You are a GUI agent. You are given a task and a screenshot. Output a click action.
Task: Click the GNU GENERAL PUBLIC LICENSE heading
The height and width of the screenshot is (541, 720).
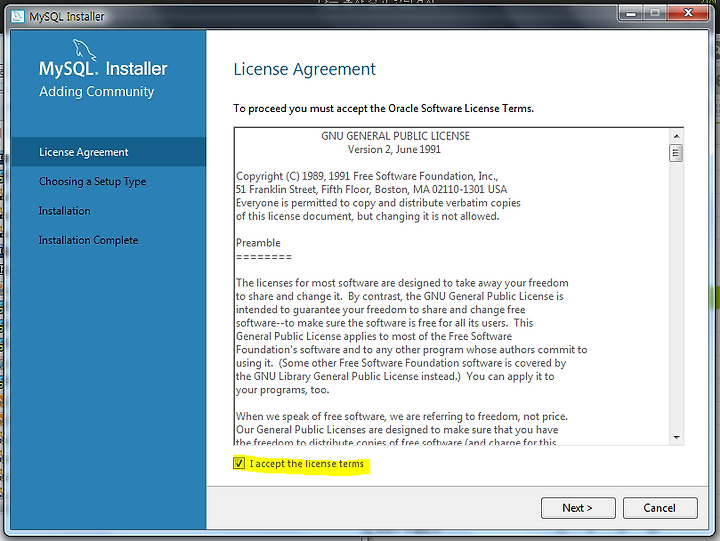click(x=395, y=136)
